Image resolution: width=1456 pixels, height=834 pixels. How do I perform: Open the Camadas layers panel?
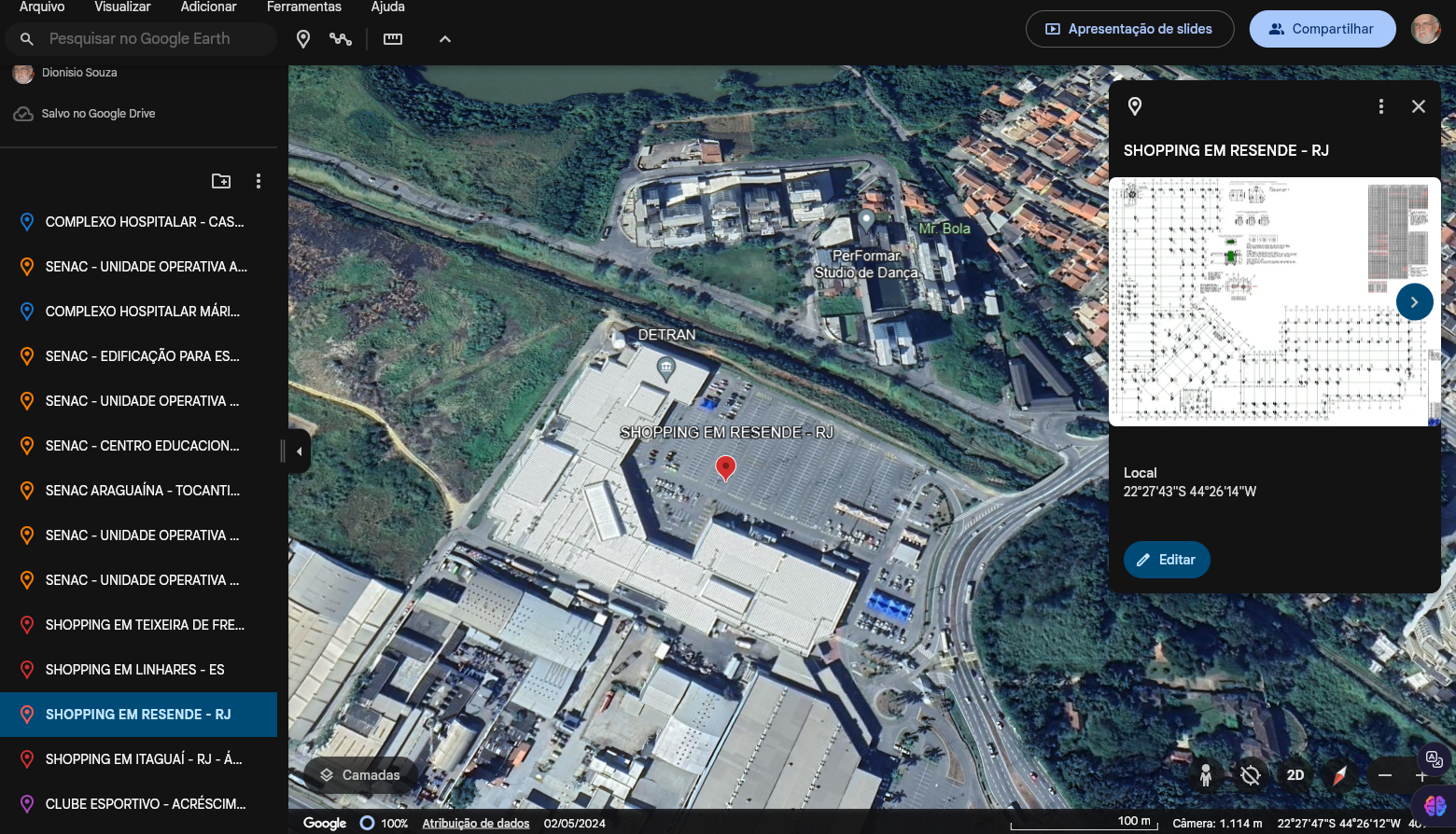click(x=360, y=774)
